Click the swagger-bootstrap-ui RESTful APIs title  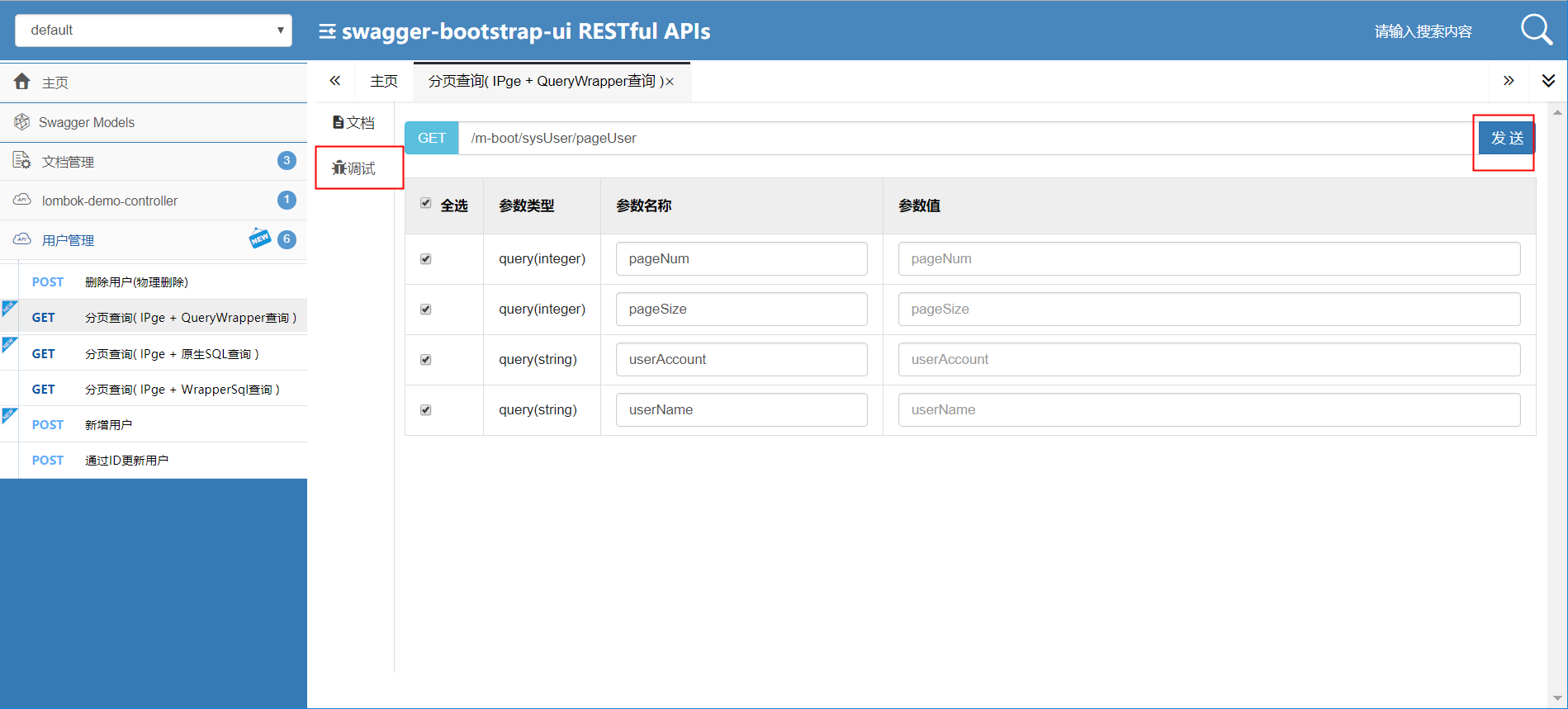[526, 31]
